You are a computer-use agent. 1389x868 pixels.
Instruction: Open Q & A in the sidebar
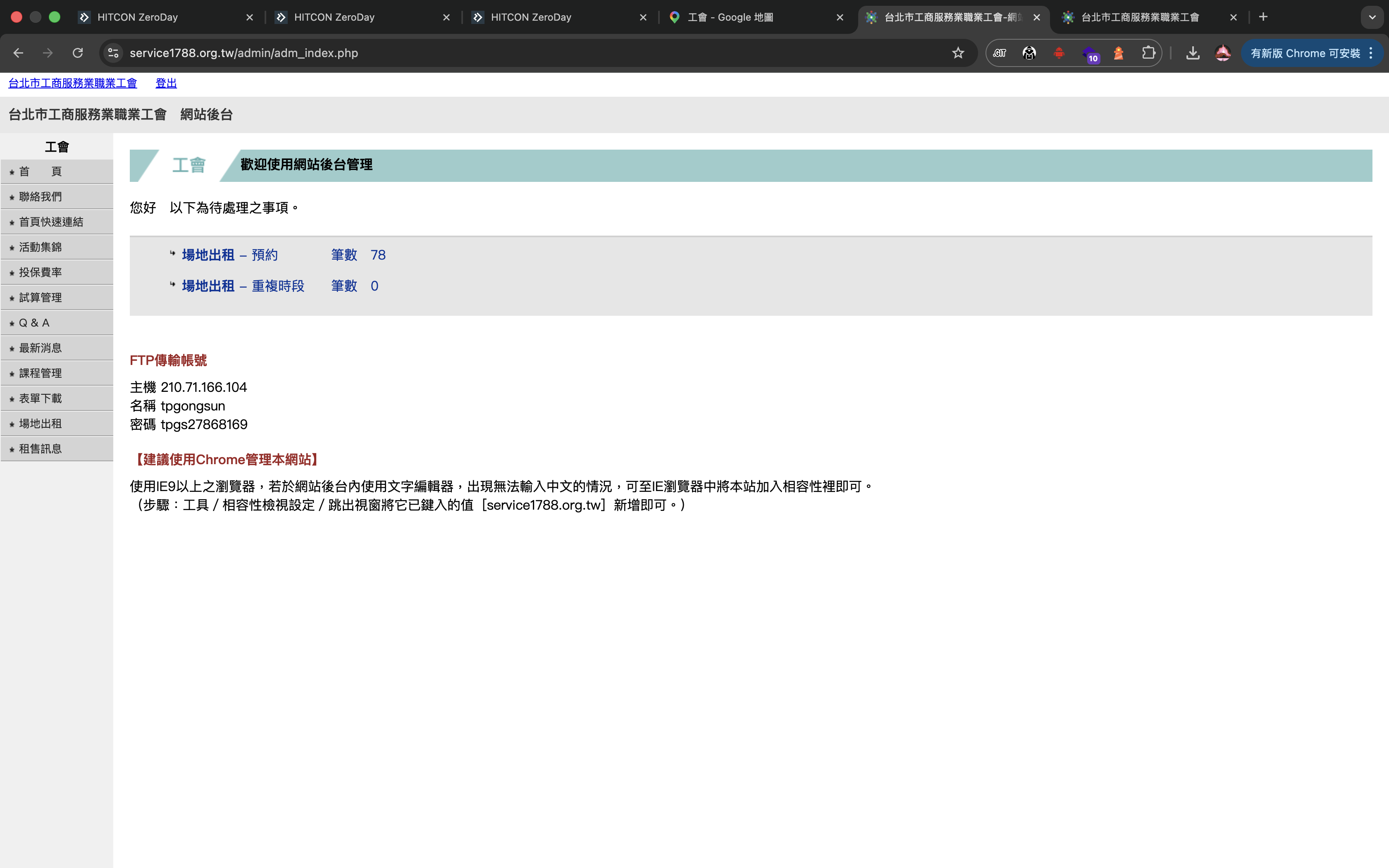[57, 323]
